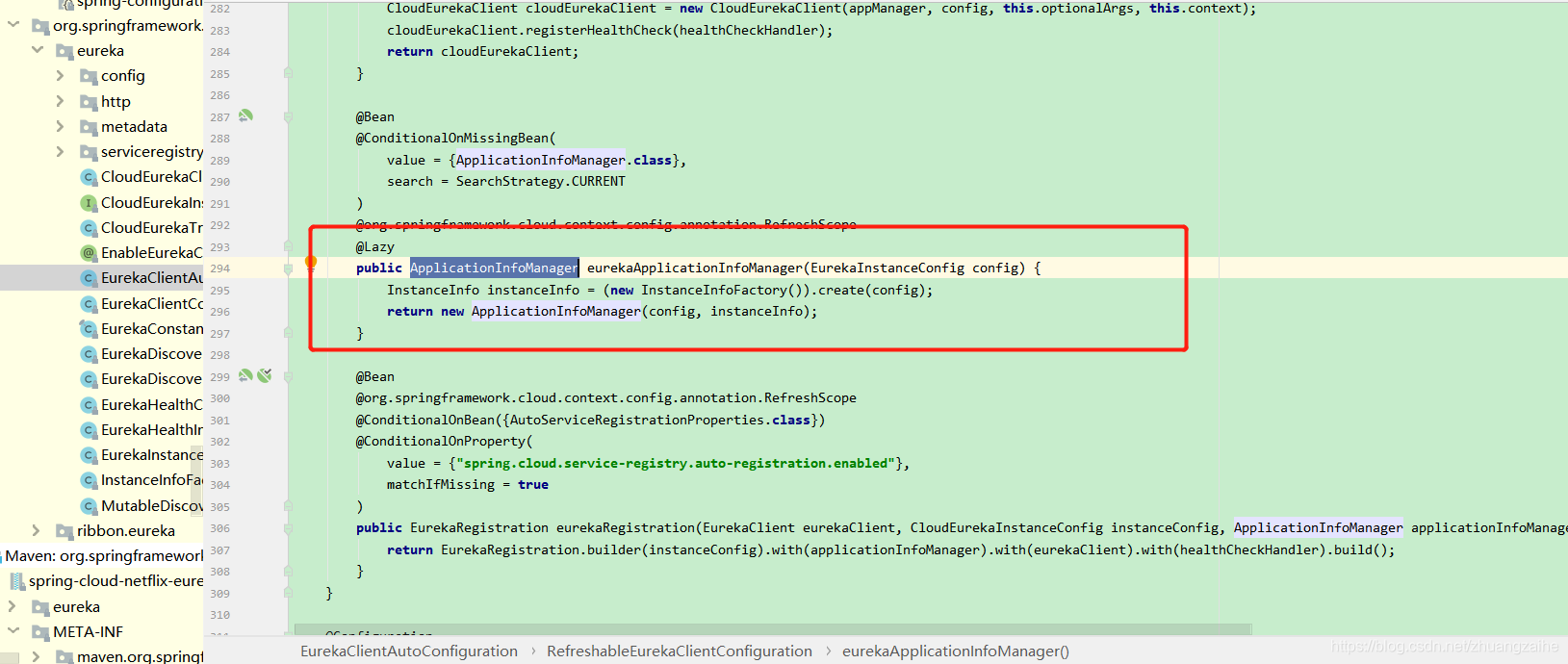Expand the serviceregistry package
Image resolution: width=1568 pixels, height=664 pixels.
[x=60, y=151]
